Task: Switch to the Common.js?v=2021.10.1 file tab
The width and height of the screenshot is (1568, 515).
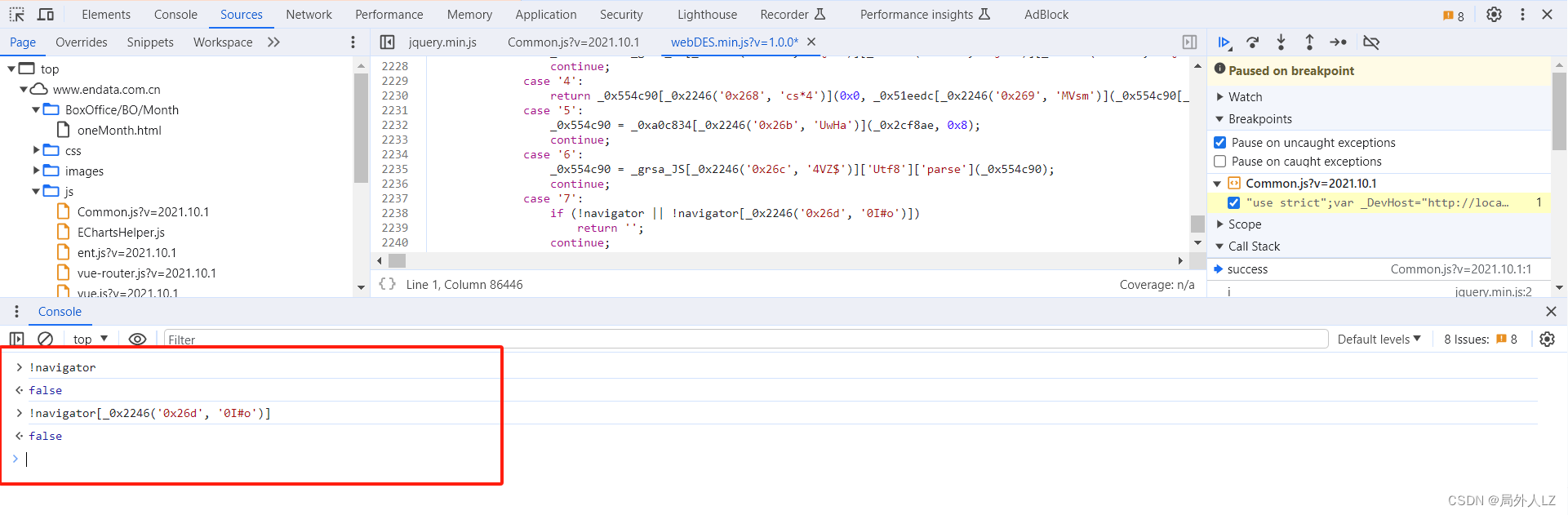Action: pyautogui.click(x=574, y=42)
